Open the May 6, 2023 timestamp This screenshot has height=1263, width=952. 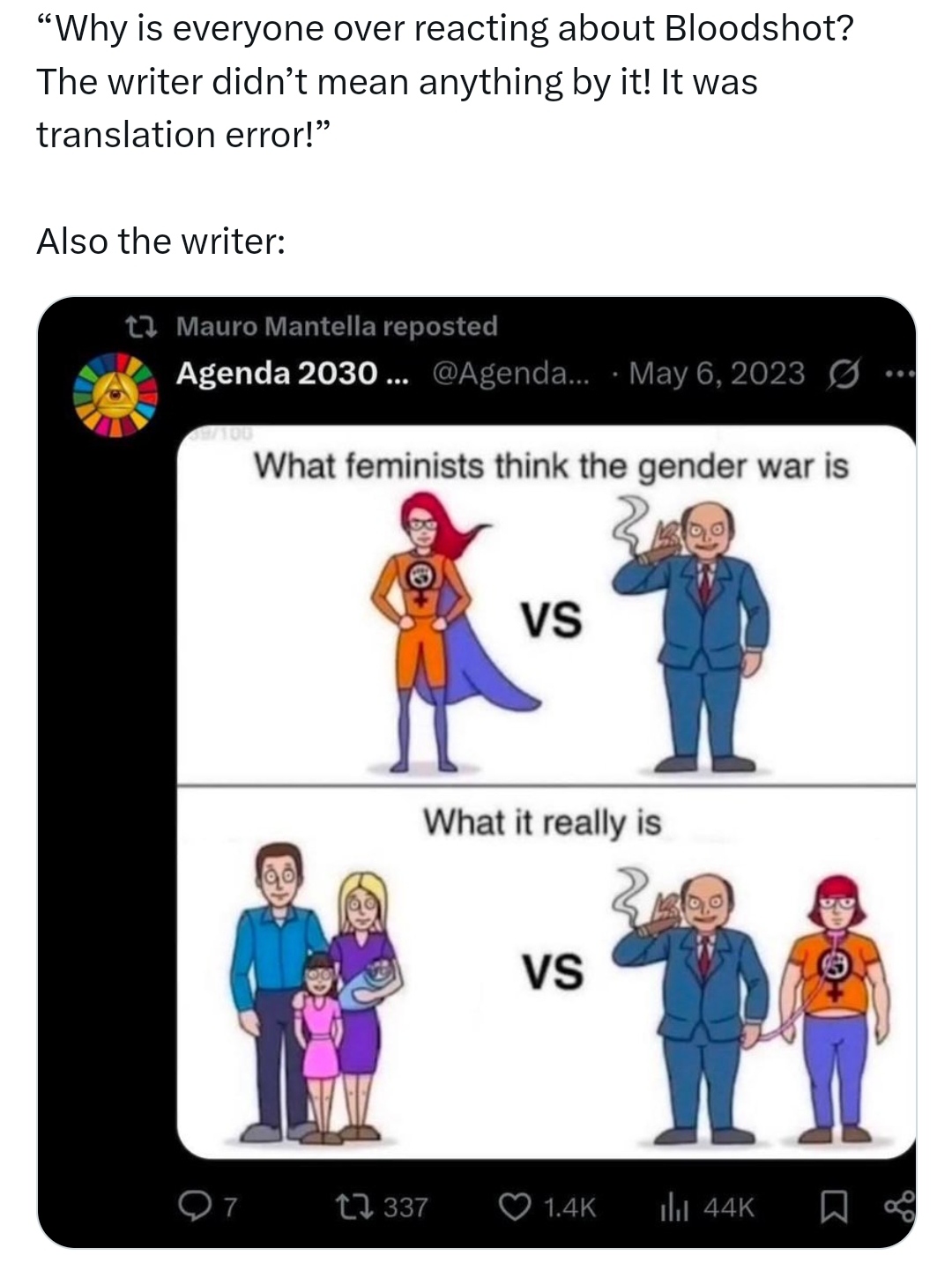717,374
